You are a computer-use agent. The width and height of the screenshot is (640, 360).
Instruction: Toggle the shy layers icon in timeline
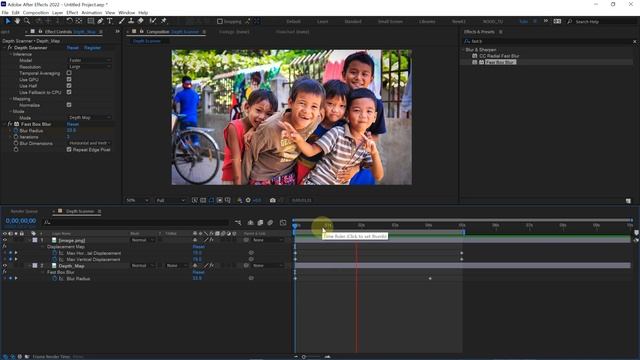[251, 223]
